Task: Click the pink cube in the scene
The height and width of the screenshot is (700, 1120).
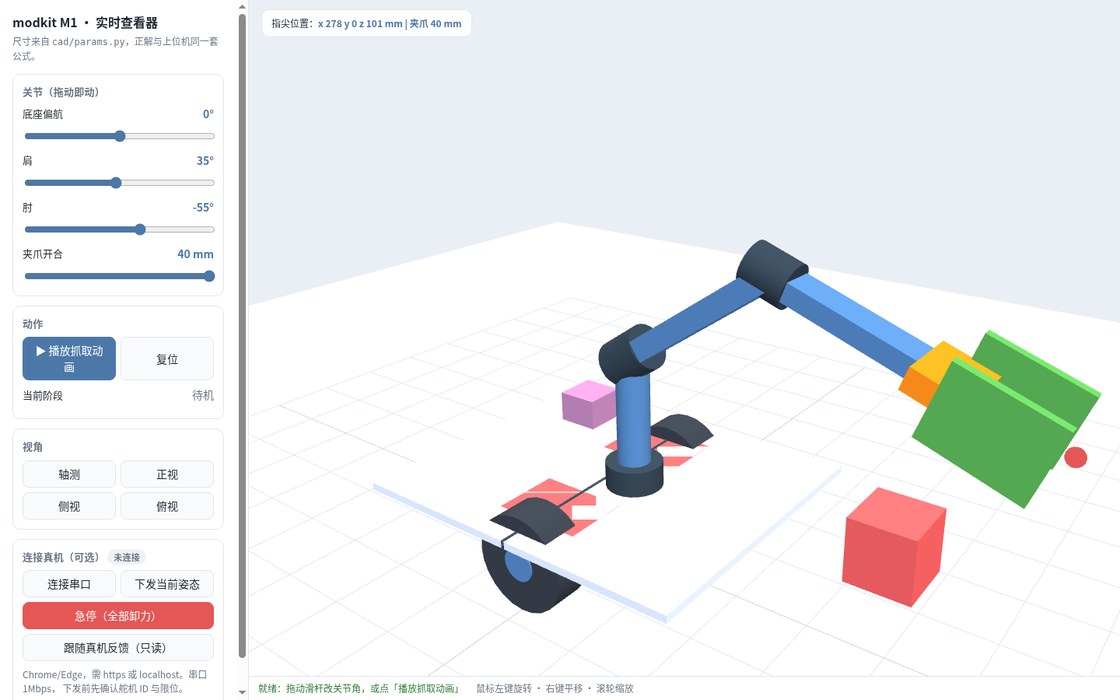Action: click(589, 404)
